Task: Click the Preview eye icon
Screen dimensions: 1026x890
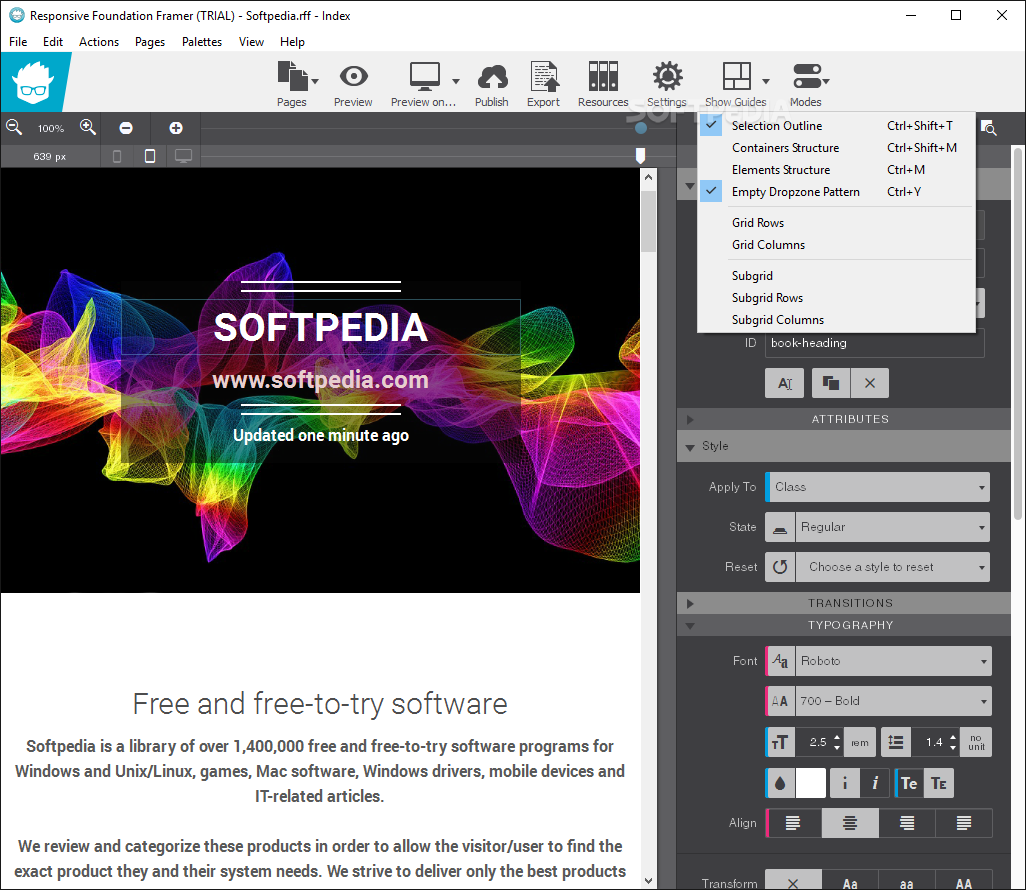Action: 353,77
